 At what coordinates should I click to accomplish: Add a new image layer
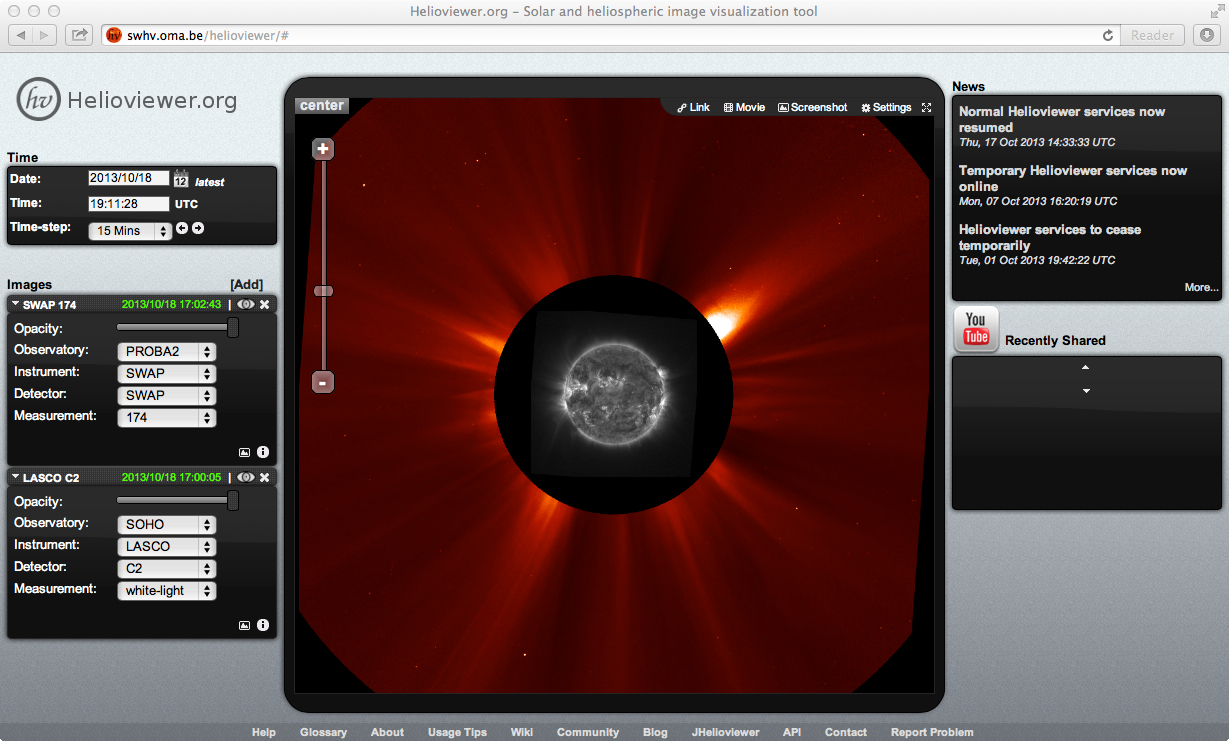(246, 285)
